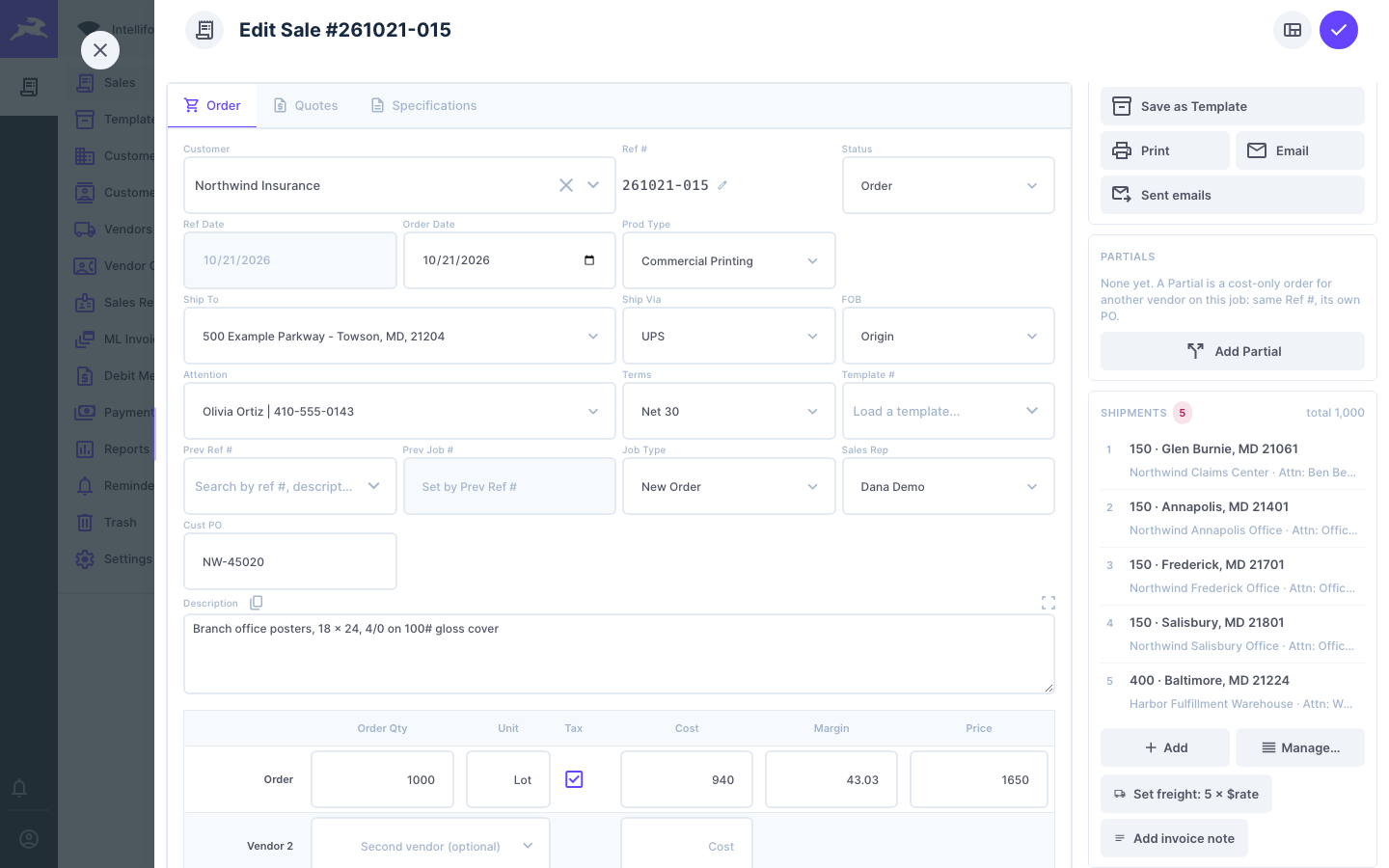The width and height of the screenshot is (1389, 868).
Task: Click the Cust PO field NW-45020
Action: (290, 561)
